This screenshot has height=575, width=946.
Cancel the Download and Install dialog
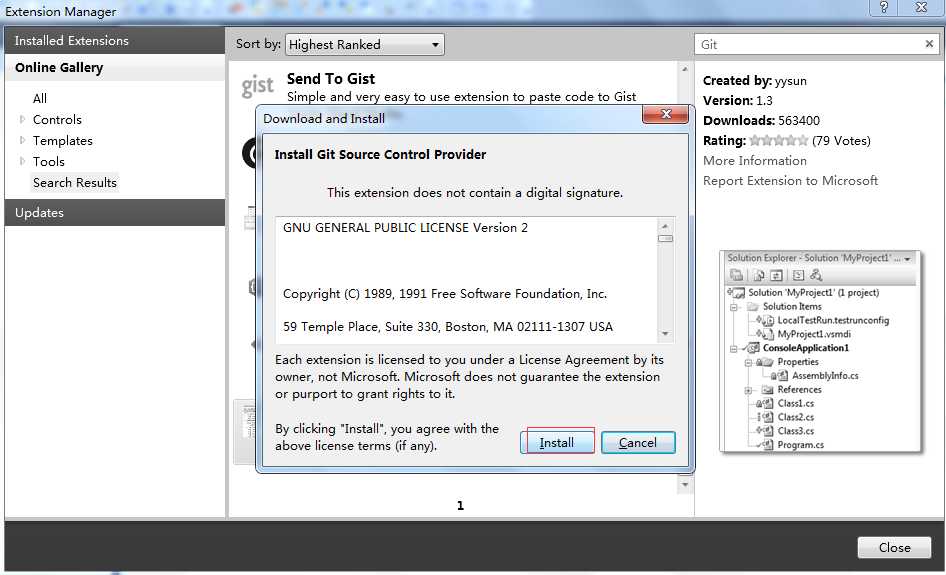[x=638, y=442]
